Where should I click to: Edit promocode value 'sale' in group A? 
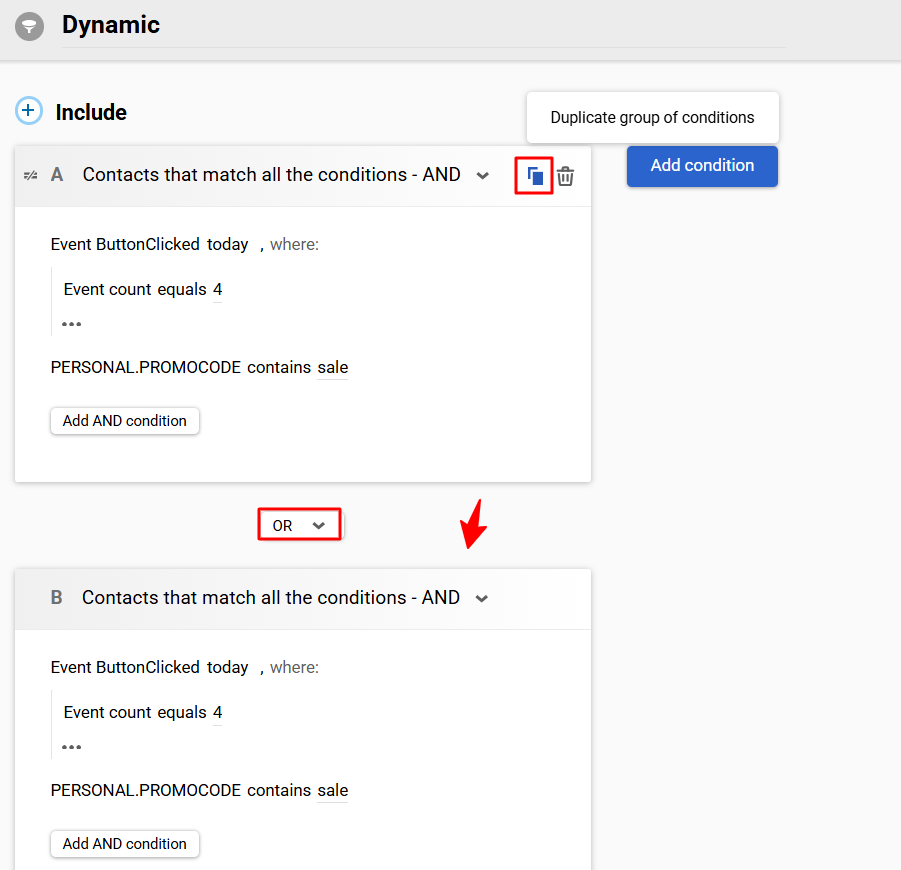point(333,368)
